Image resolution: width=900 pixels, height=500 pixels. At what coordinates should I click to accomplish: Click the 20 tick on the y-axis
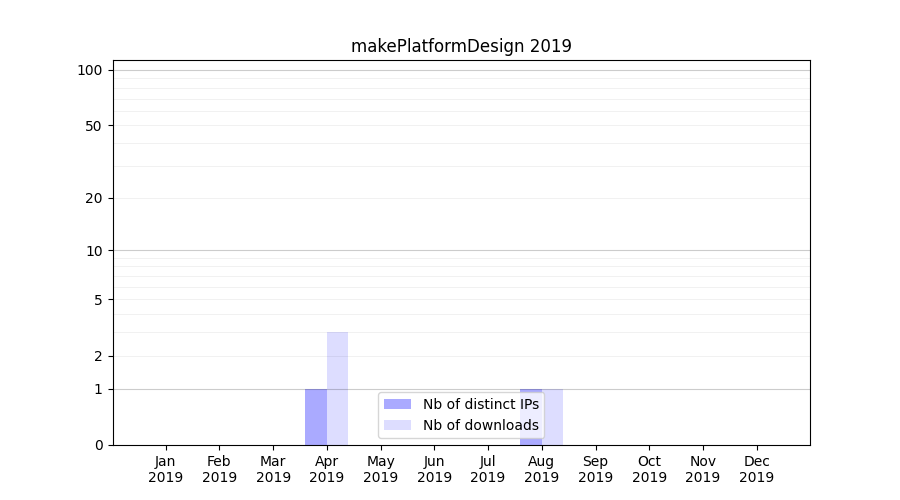pos(94,198)
